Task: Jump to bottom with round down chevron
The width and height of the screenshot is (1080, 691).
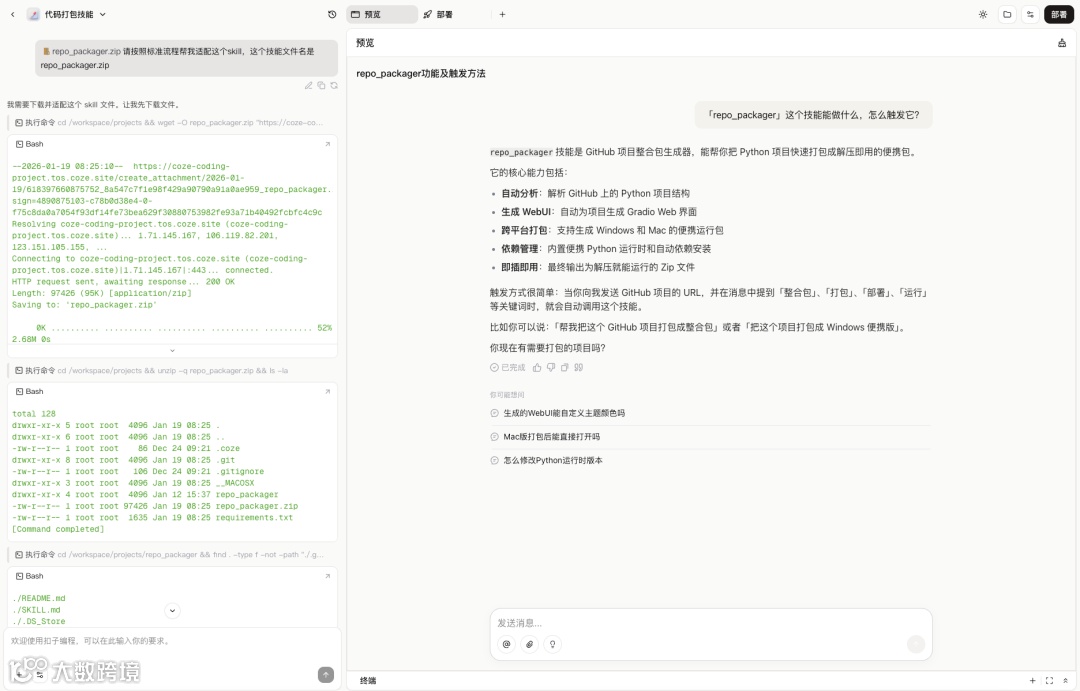Action: pyautogui.click(x=172, y=610)
